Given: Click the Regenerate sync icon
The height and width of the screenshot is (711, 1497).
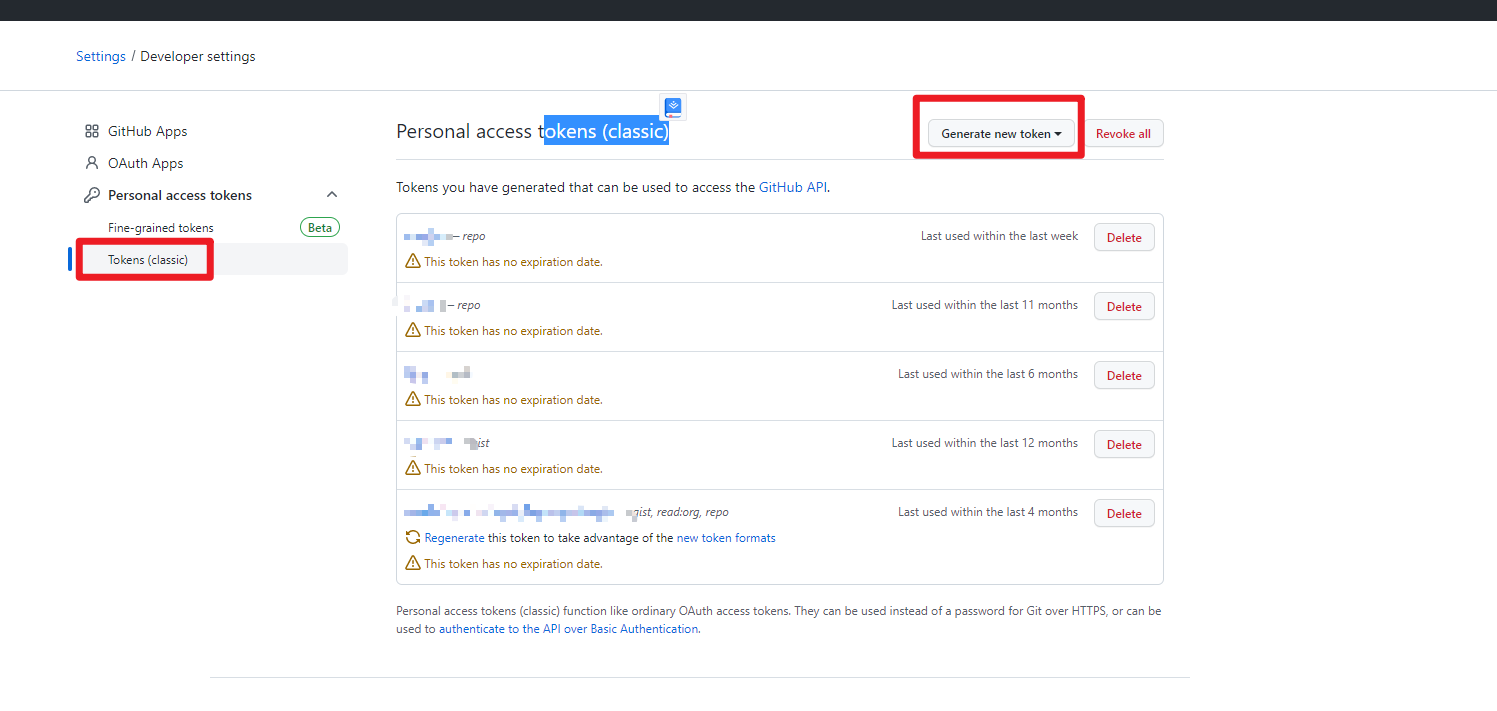Looking at the screenshot, I should click(x=412, y=538).
